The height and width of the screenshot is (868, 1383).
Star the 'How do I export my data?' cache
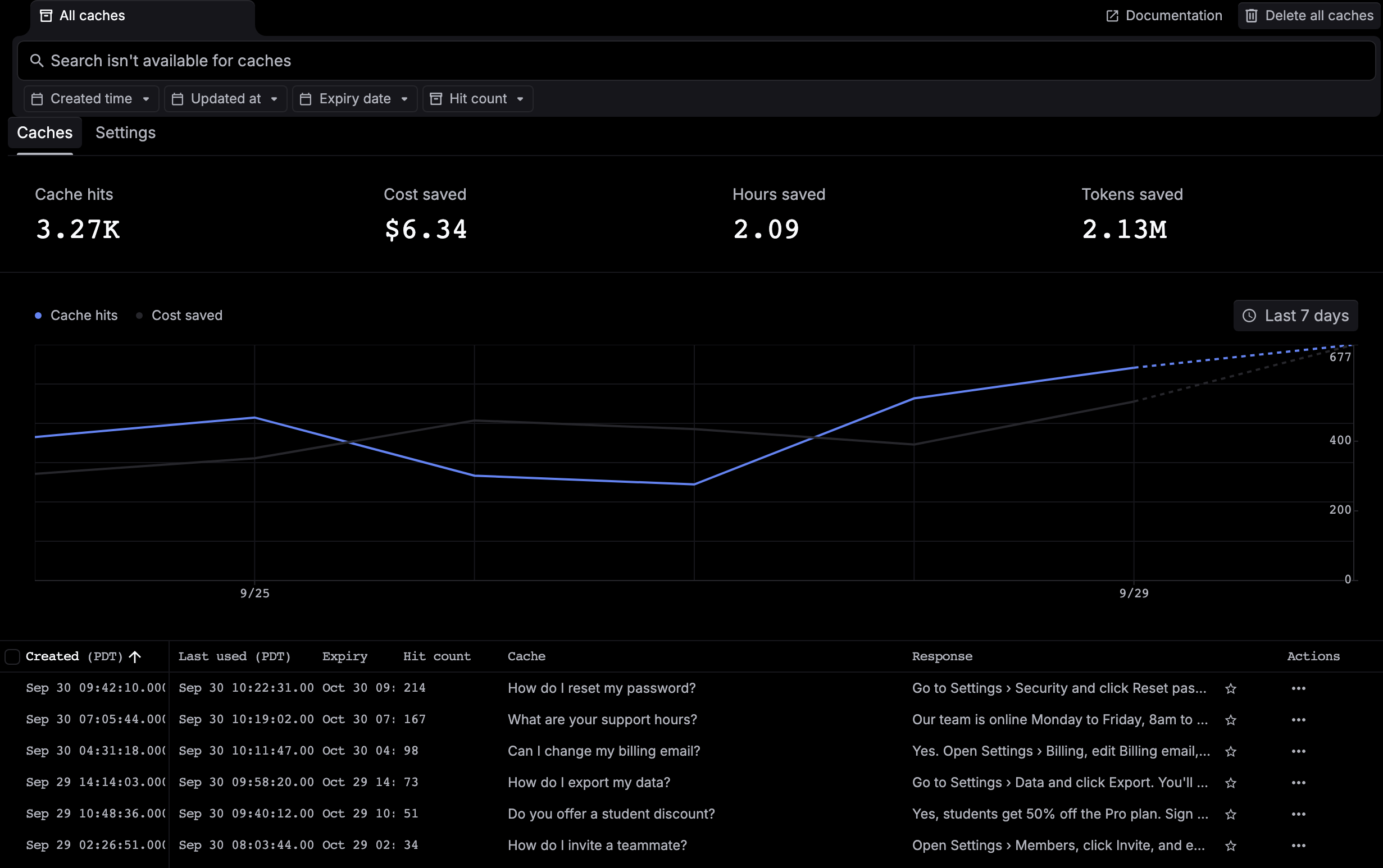click(1230, 783)
